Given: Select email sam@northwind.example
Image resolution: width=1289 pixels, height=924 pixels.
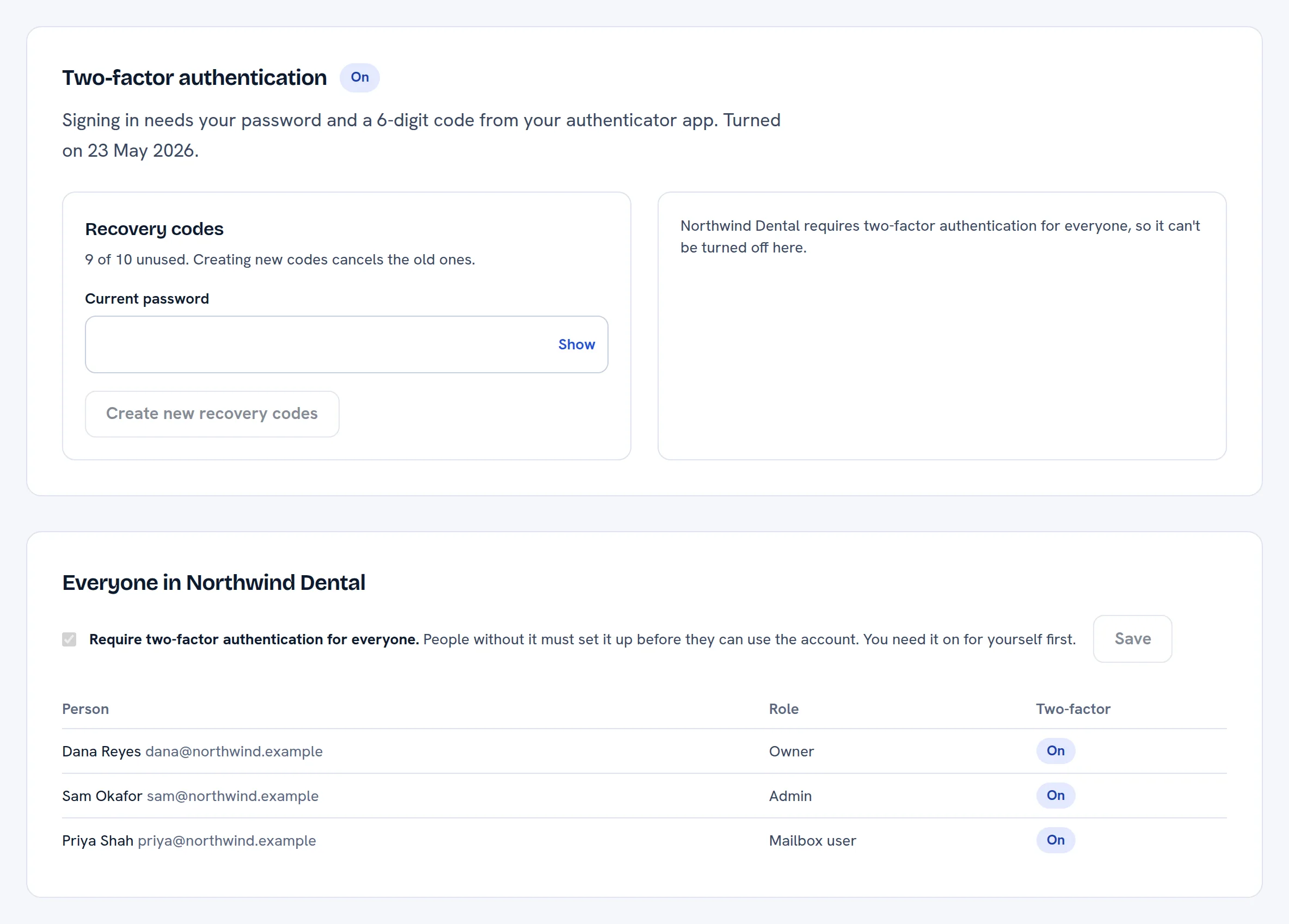Looking at the screenshot, I should click(x=232, y=796).
